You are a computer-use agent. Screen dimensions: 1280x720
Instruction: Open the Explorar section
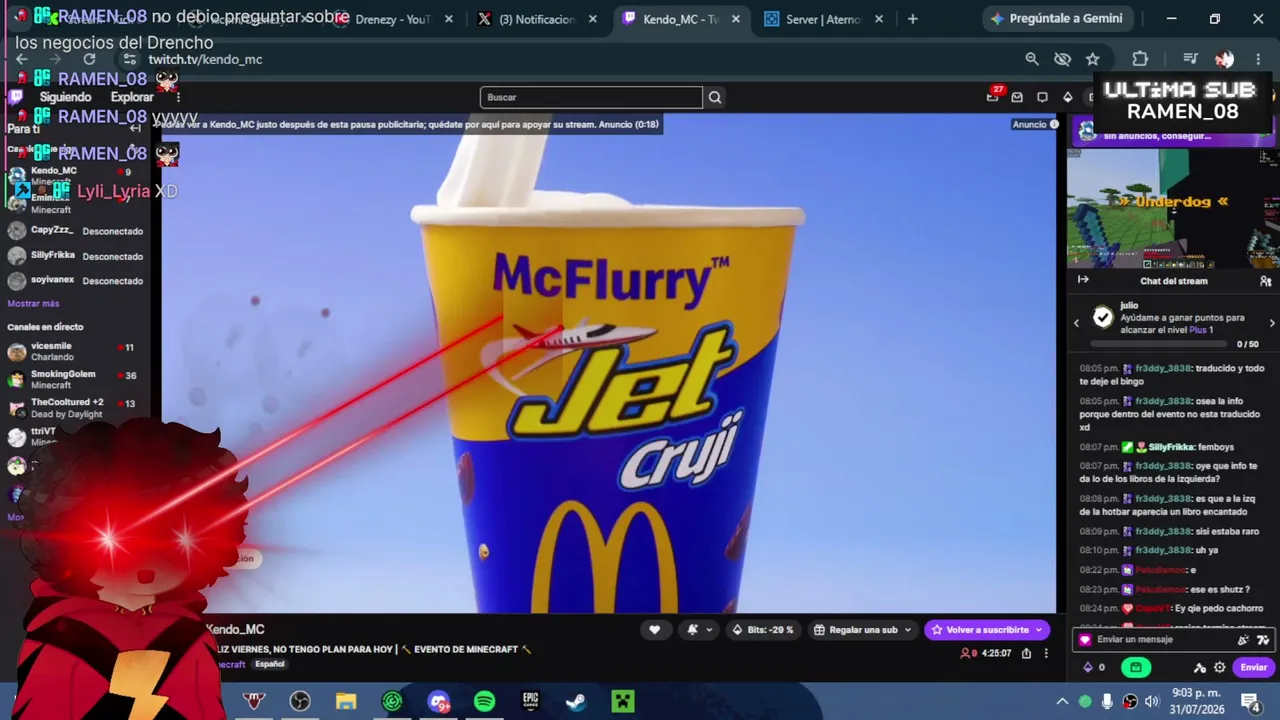[132, 97]
